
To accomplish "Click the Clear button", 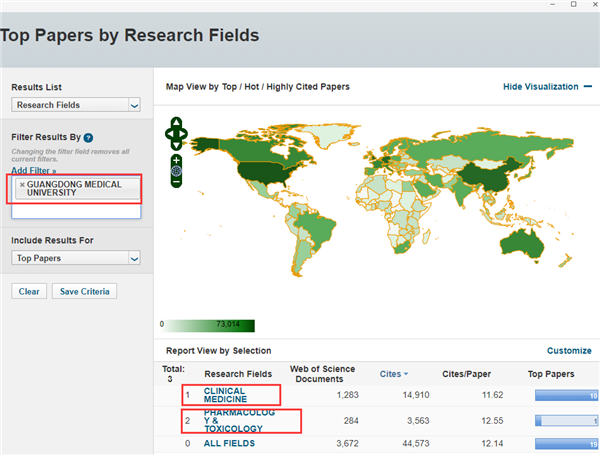I will [29, 291].
